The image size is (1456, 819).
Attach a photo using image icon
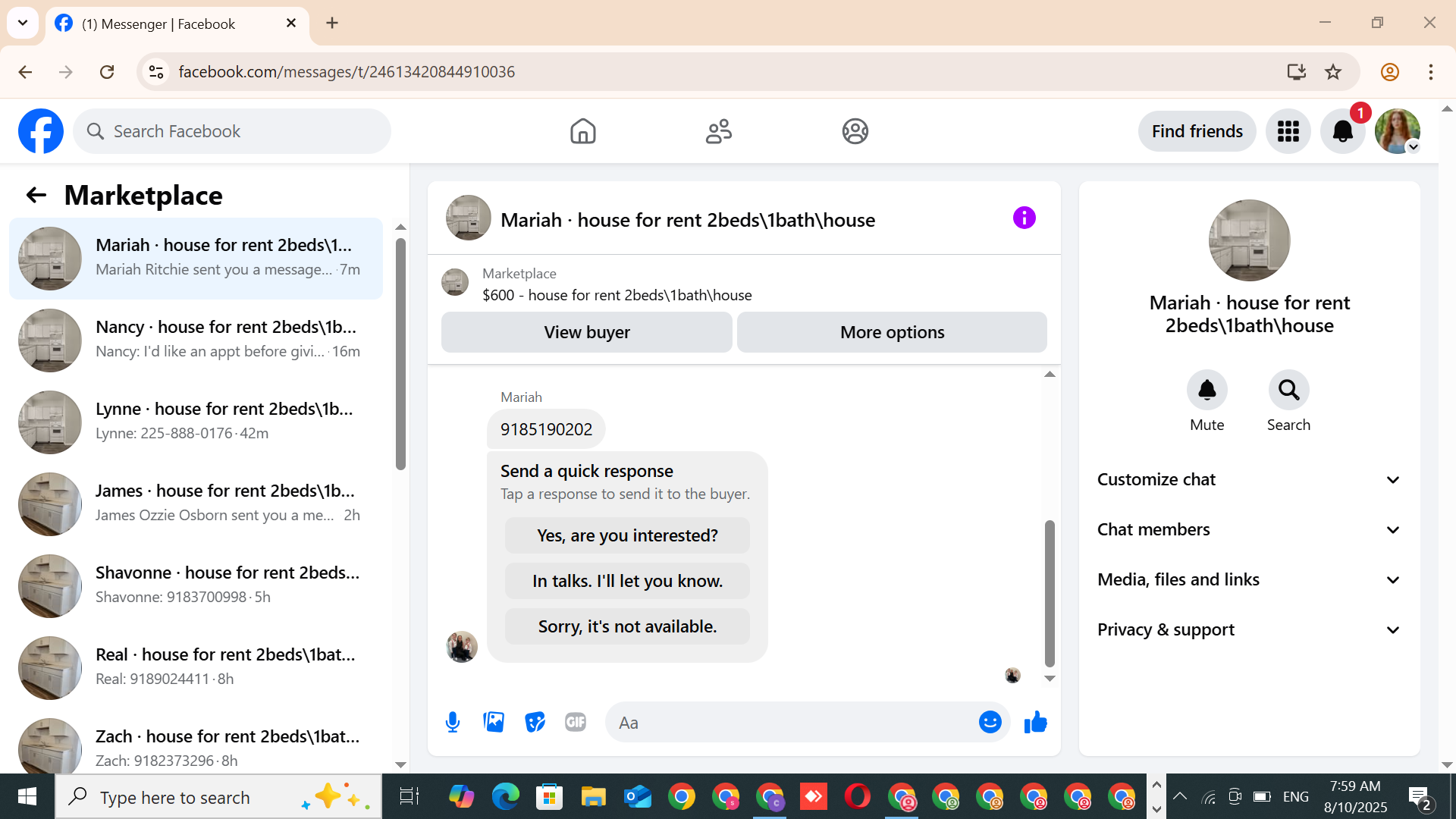[494, 722]
